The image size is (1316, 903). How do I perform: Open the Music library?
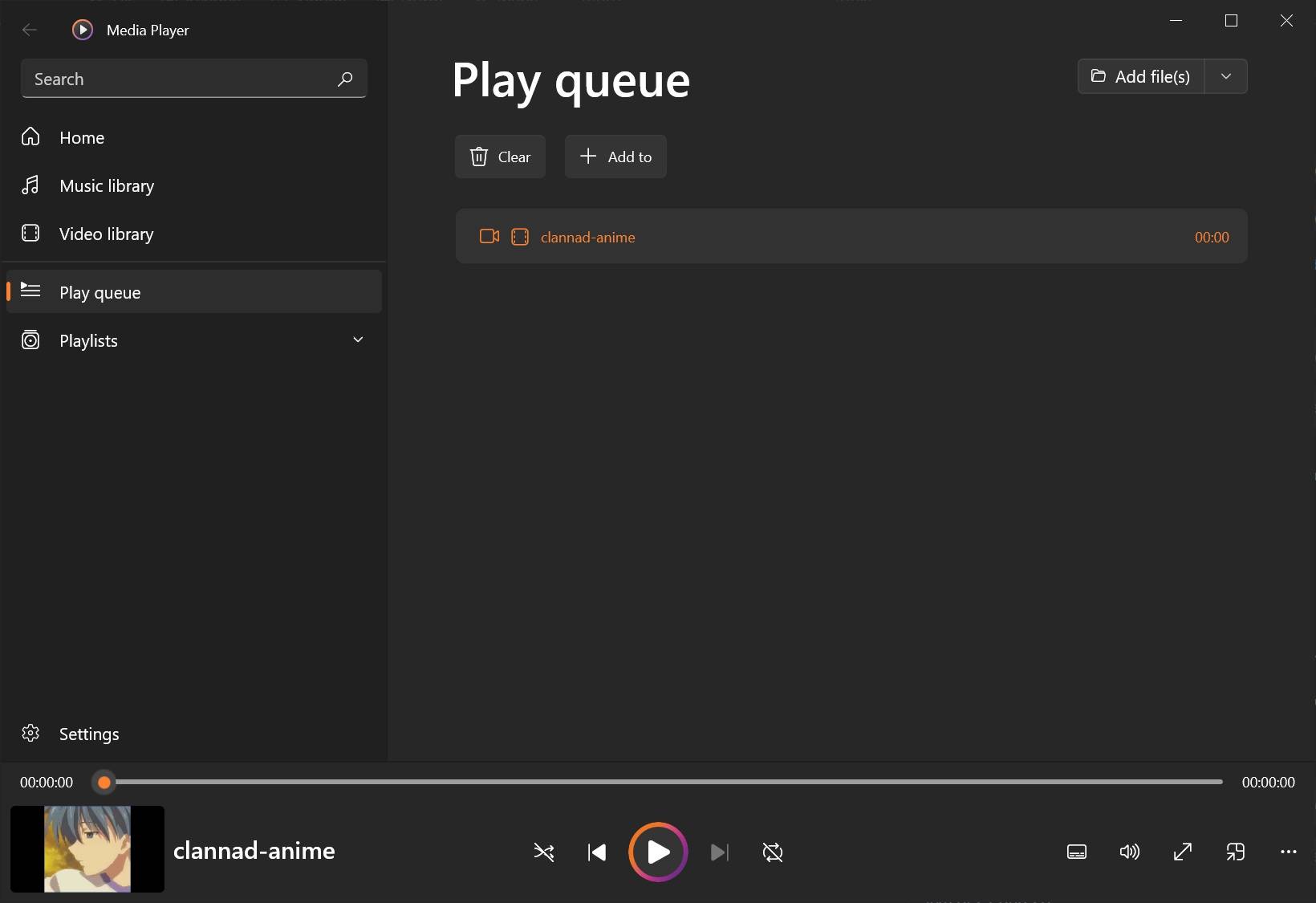(x=107, y=185)
